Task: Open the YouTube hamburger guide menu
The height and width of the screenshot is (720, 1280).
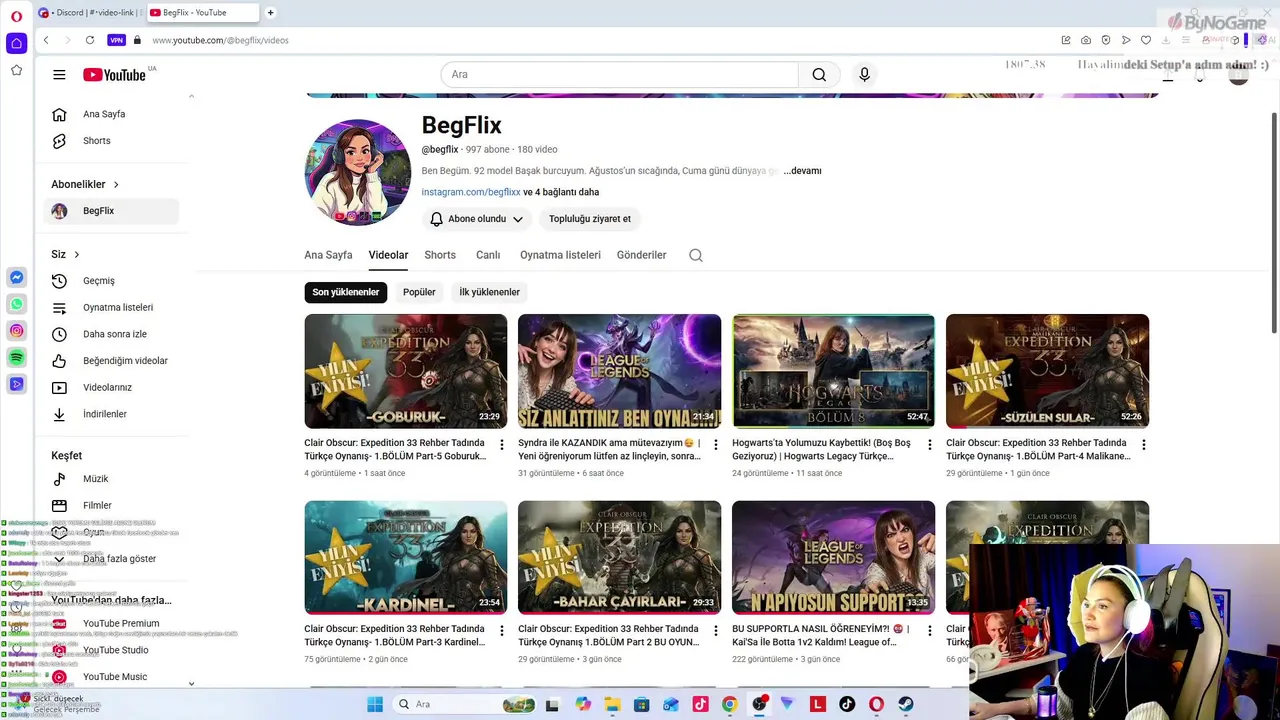Action: (x=59, y=75)
